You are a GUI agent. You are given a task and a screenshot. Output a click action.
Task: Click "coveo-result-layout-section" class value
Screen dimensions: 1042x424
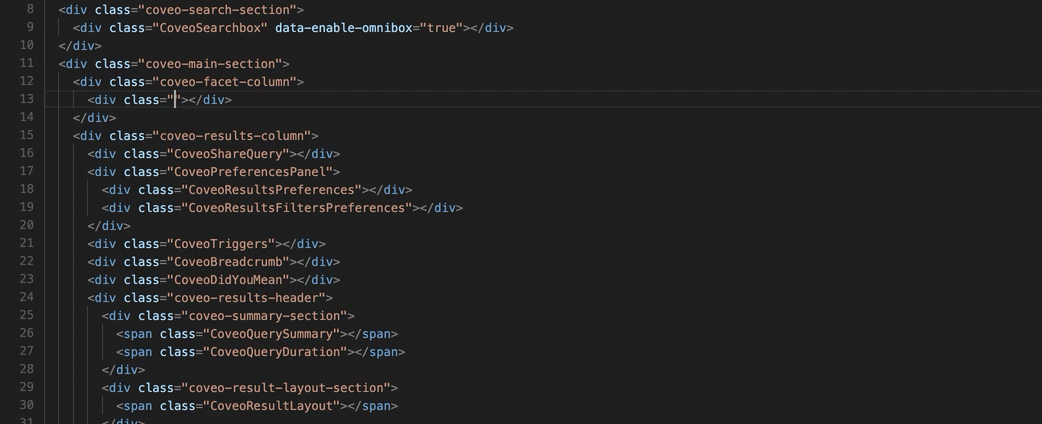tap(286, 387)
